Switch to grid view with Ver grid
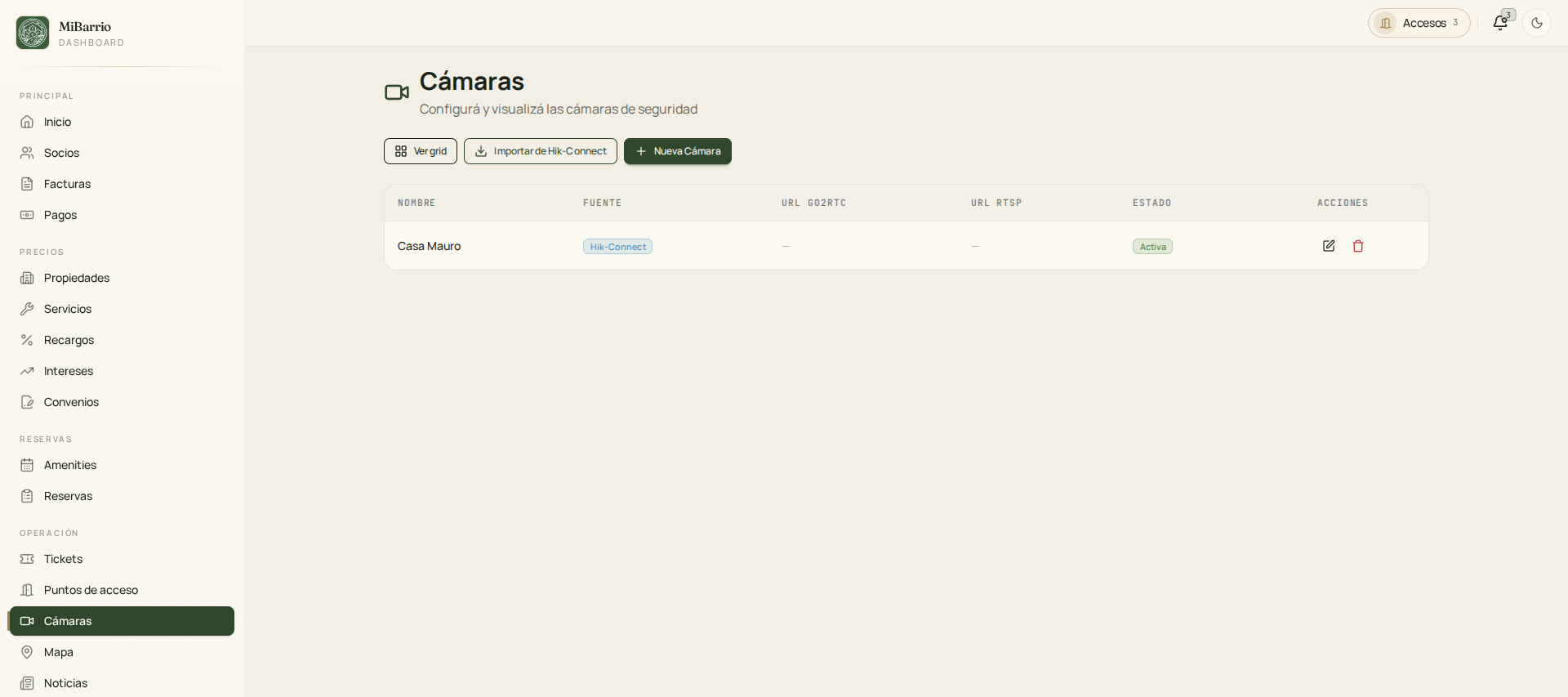 421,151
